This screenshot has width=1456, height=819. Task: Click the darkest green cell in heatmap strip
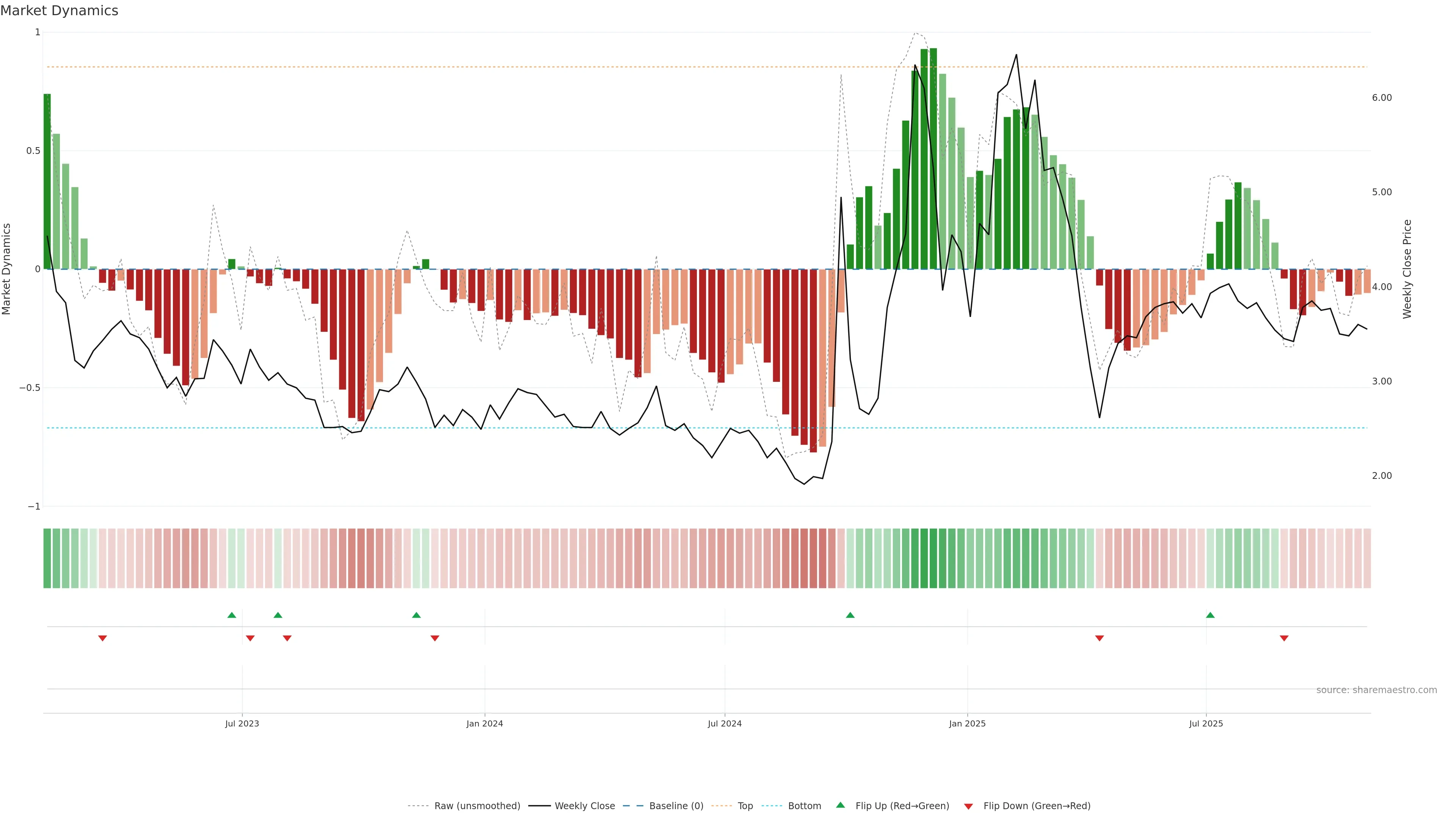(x=933, y=558)
